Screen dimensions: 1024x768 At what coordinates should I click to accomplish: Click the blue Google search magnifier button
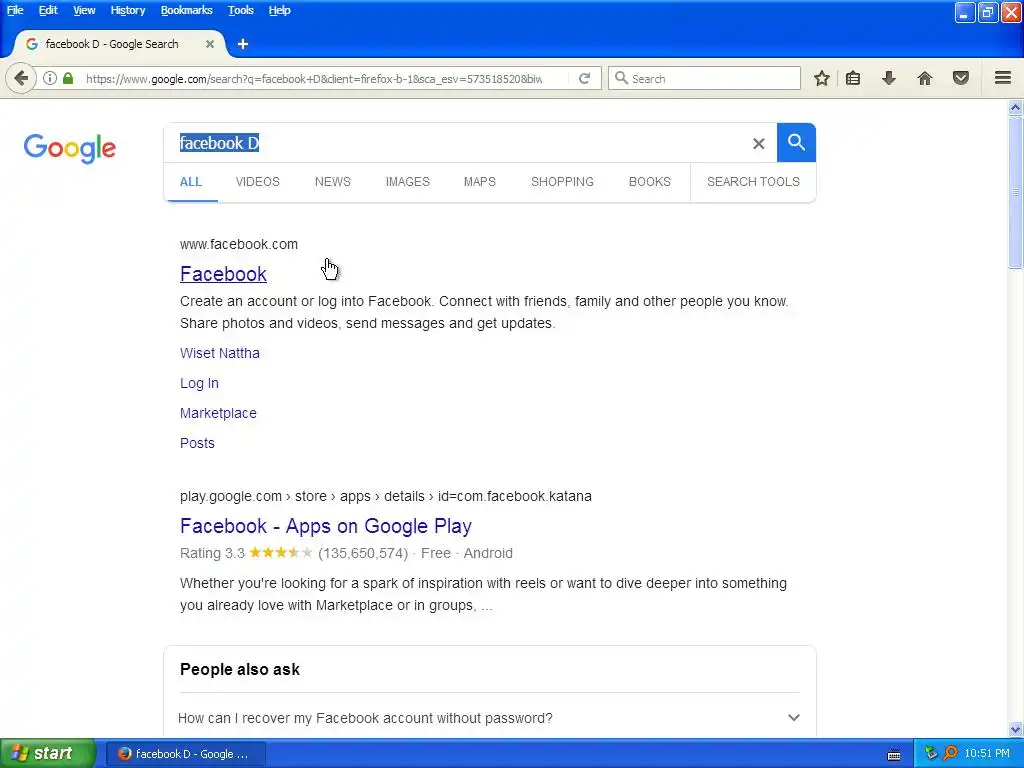pos(796,142)
